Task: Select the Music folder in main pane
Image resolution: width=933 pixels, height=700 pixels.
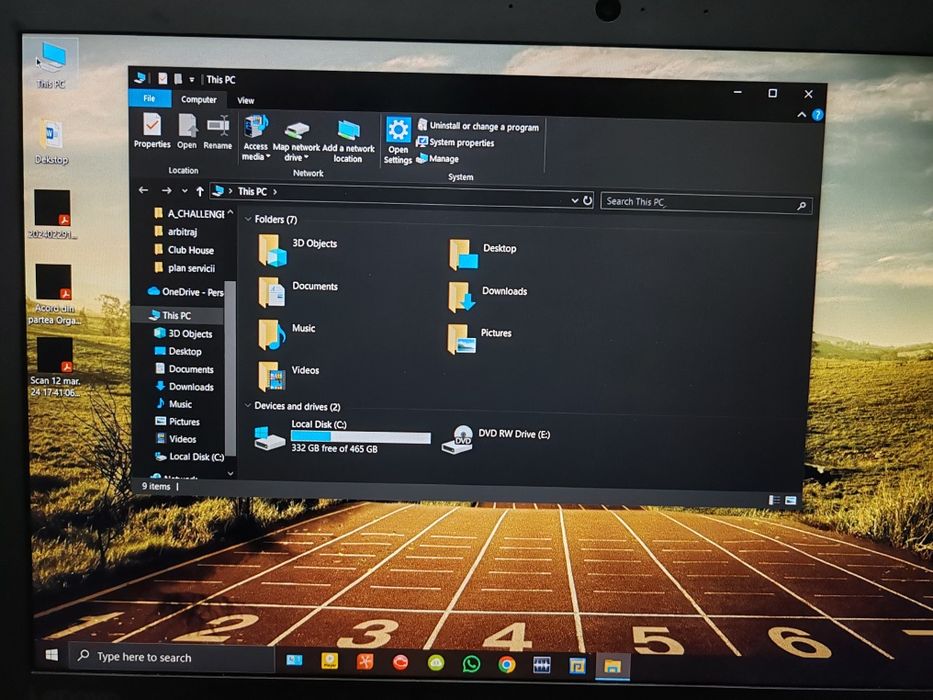Action: pyautogui.click(x=287, y=334)
